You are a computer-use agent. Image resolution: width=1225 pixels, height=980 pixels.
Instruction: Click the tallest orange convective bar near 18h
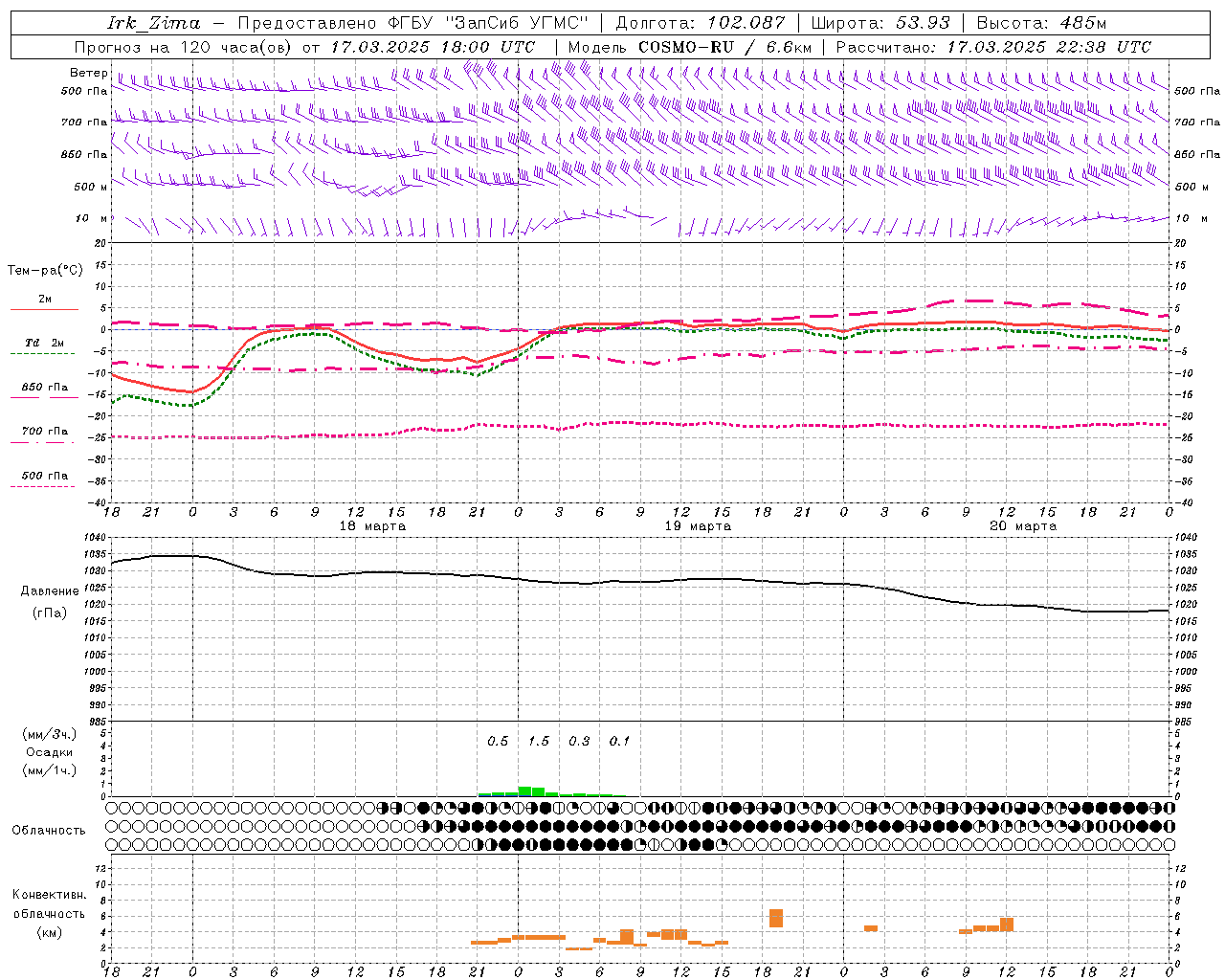pos(776,918)
